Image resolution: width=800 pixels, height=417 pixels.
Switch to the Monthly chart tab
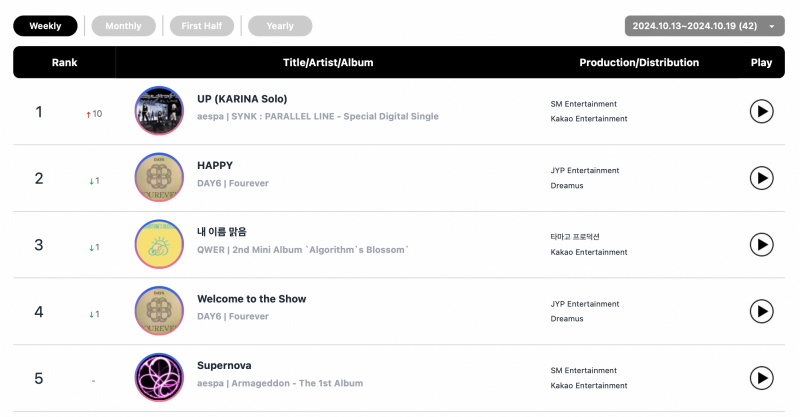click(x=123, y=26)
